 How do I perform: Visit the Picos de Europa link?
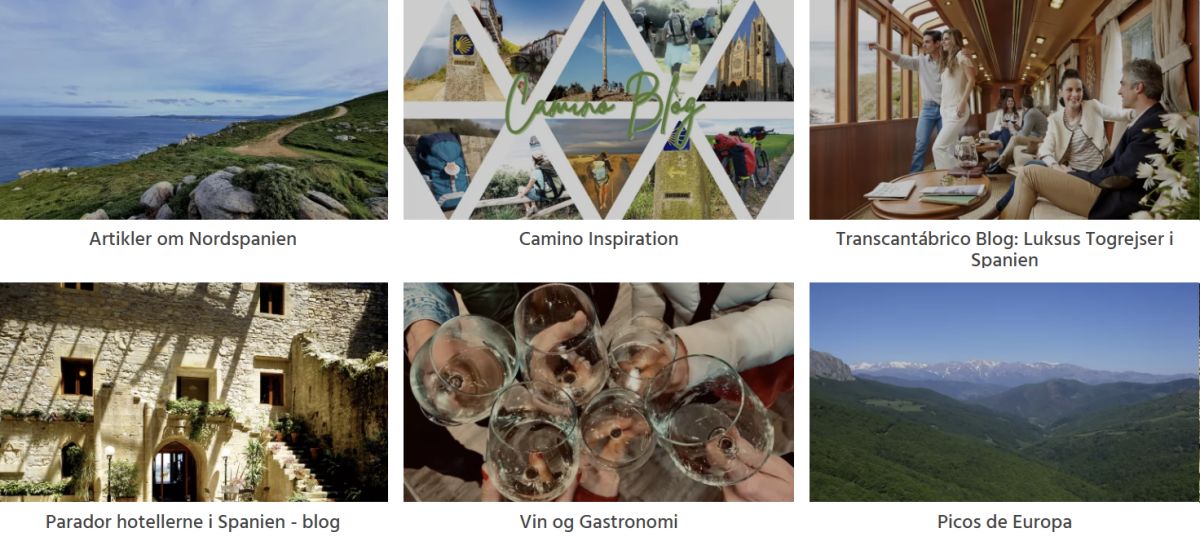[x=1004, y=522]
